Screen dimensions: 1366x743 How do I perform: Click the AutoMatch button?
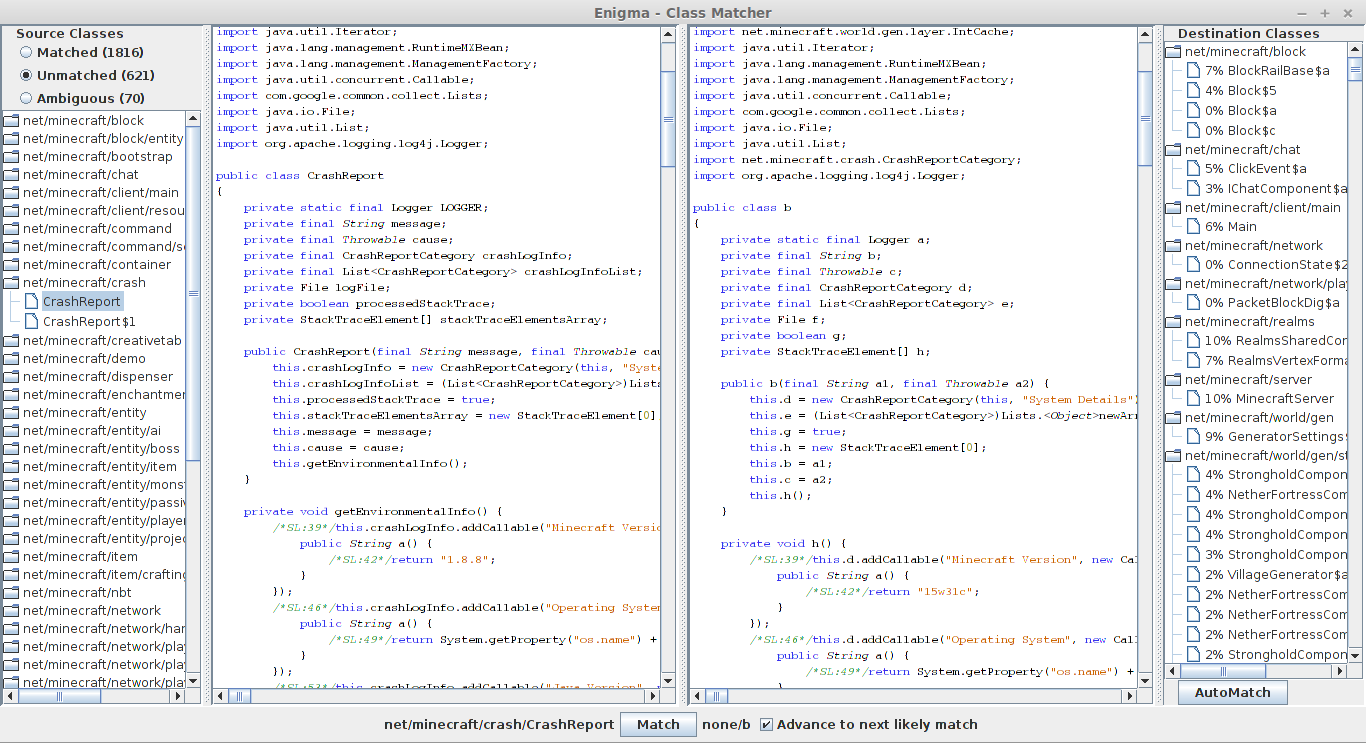(1232, 692)
